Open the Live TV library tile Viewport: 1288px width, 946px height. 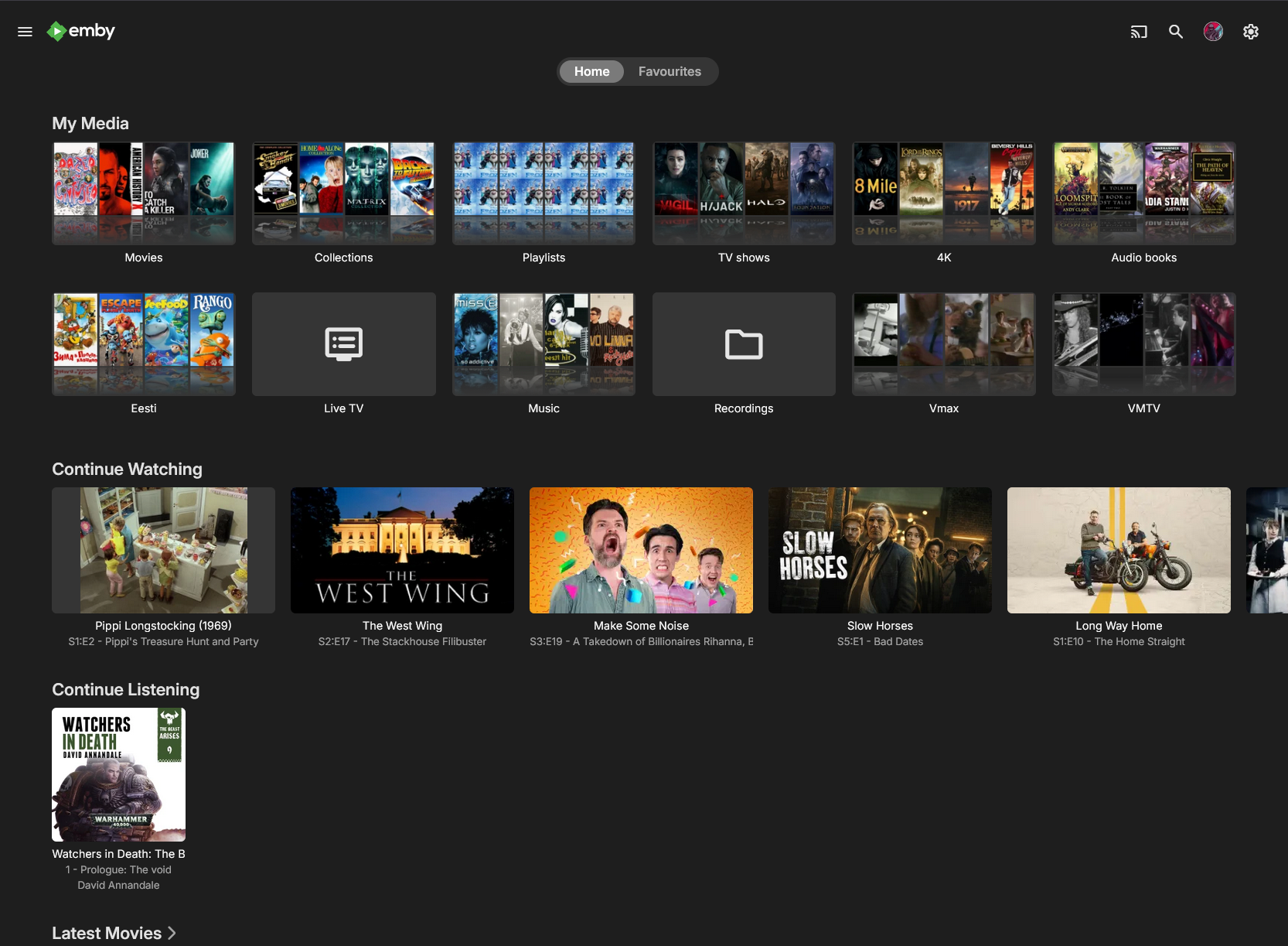[343, 344]
